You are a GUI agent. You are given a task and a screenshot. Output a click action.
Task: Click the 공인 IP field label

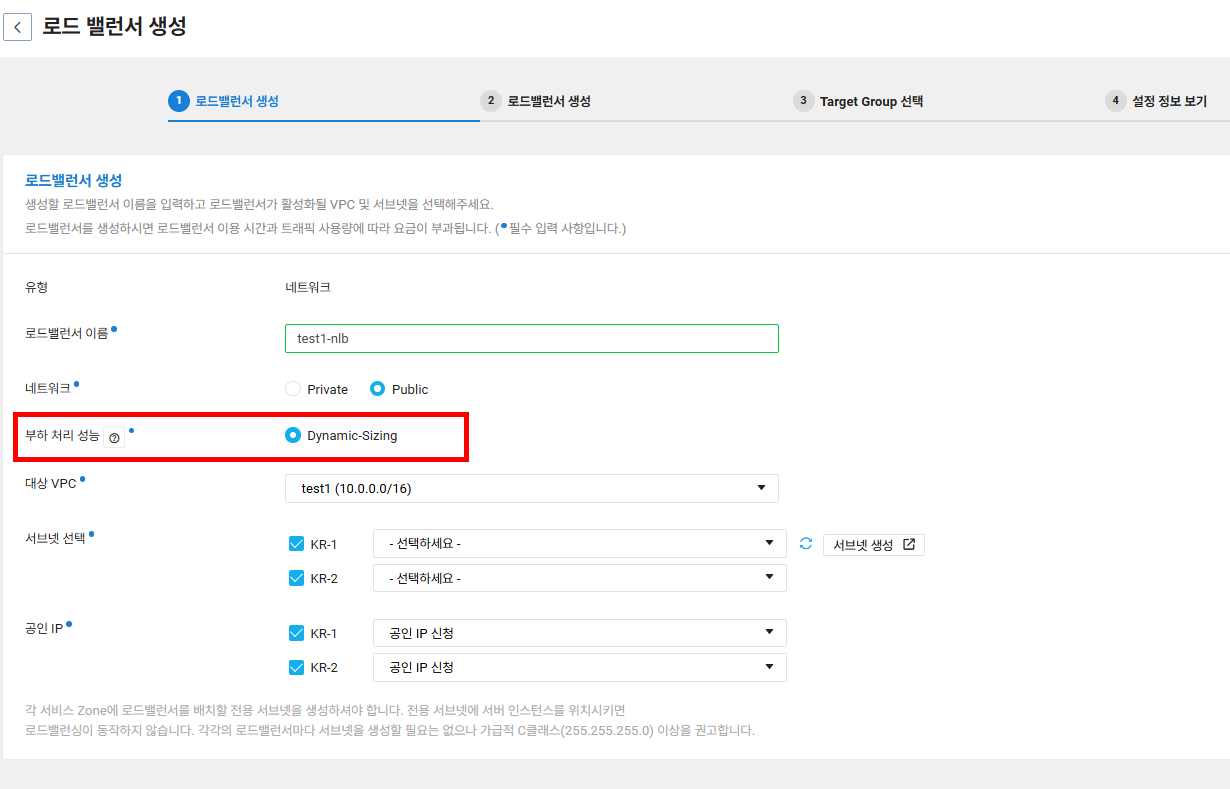tap(44, 629)
